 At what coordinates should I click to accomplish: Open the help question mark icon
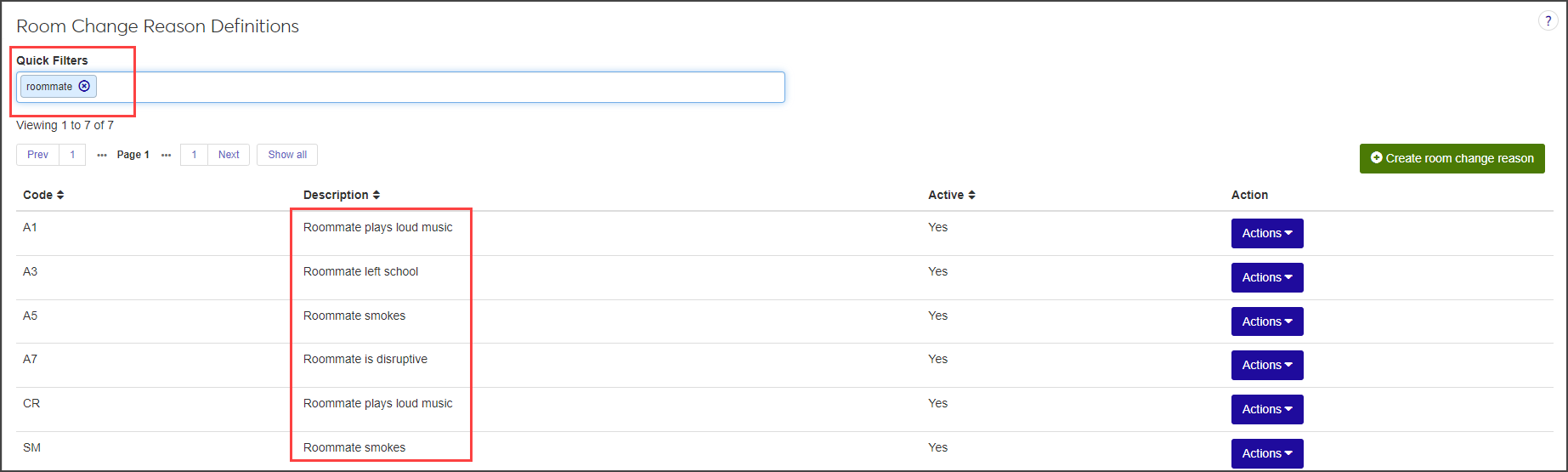pos(1548,21)
